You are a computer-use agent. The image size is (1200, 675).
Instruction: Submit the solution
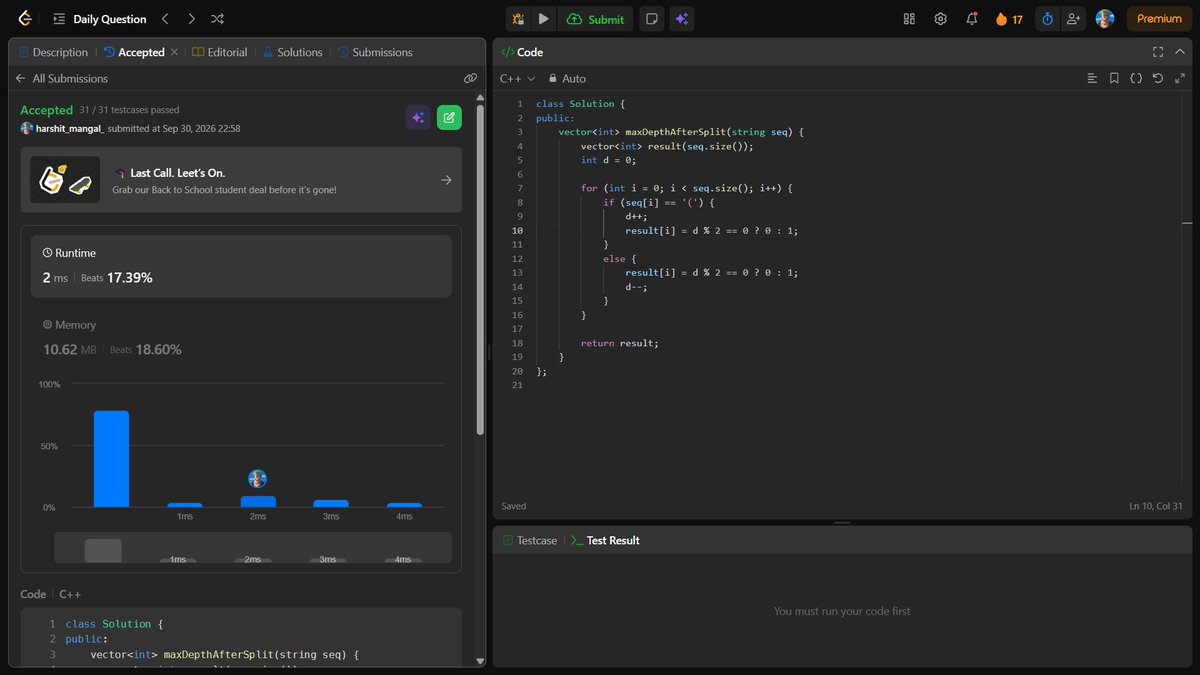tap(595, 19)
